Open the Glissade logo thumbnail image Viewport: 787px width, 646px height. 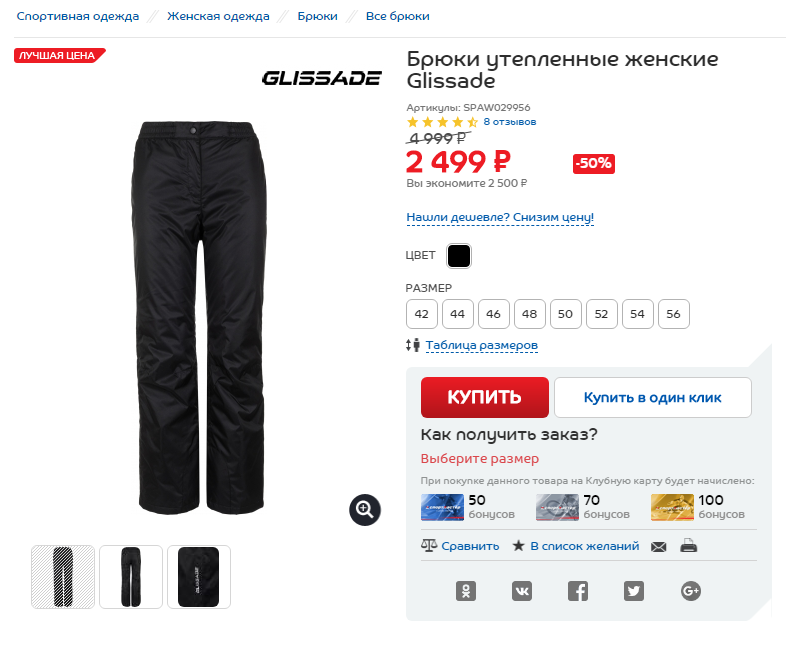[x=199, y=577]
